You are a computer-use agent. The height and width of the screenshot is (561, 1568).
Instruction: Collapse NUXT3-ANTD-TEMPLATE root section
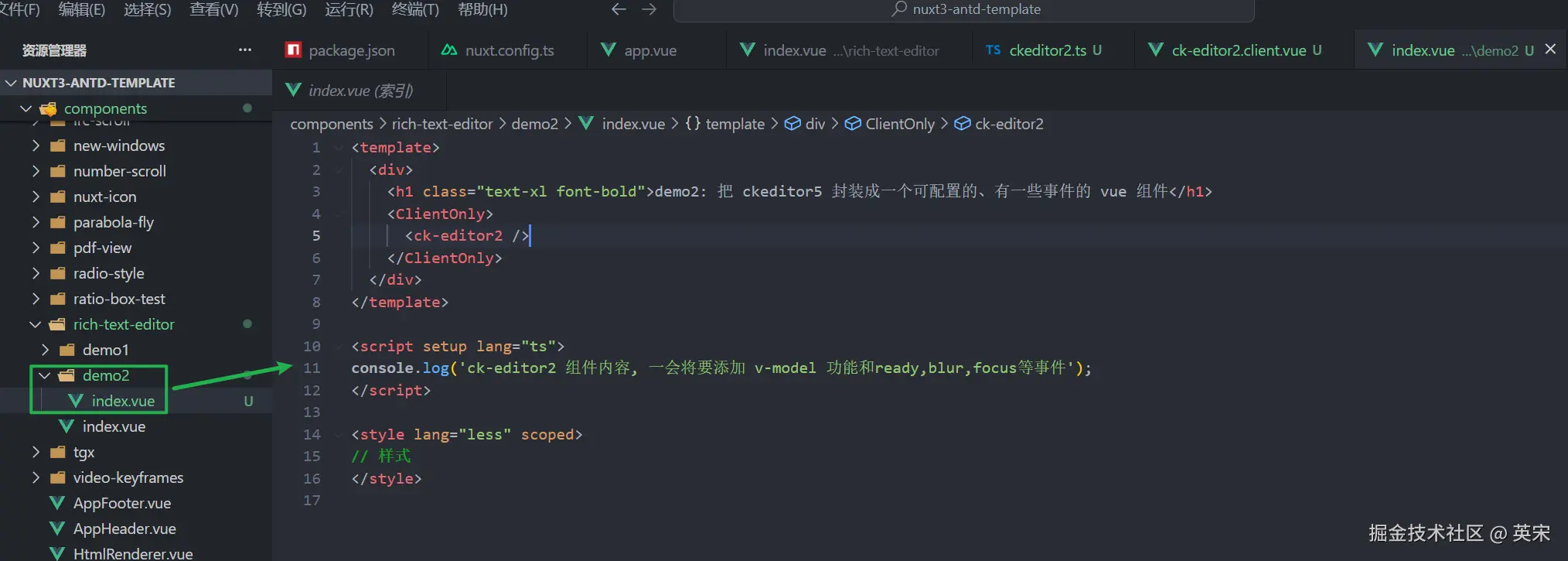tap(11, 83)
